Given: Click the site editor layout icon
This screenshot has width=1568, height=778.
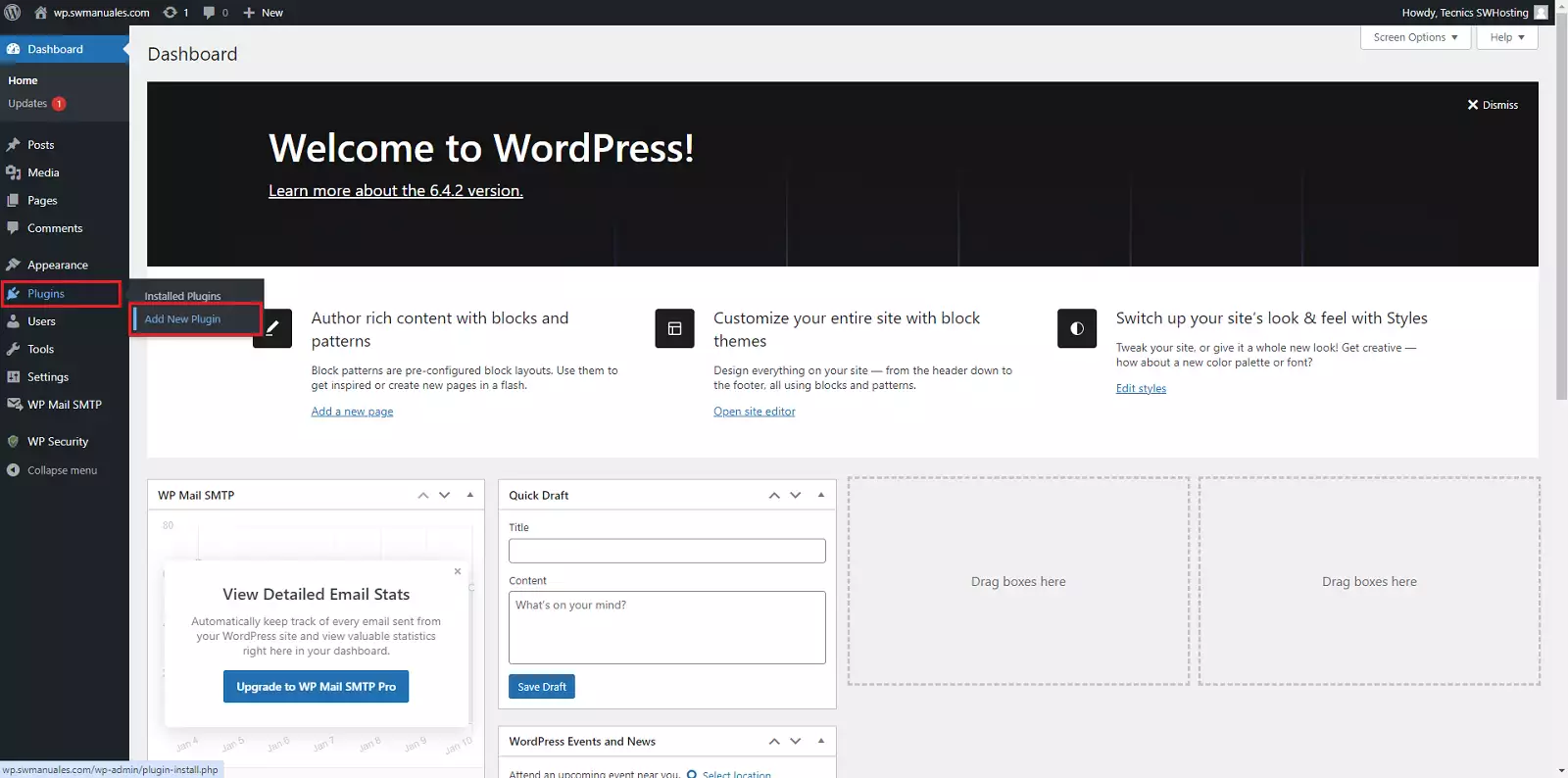Looking at the screenshot, I should point(674,328).
